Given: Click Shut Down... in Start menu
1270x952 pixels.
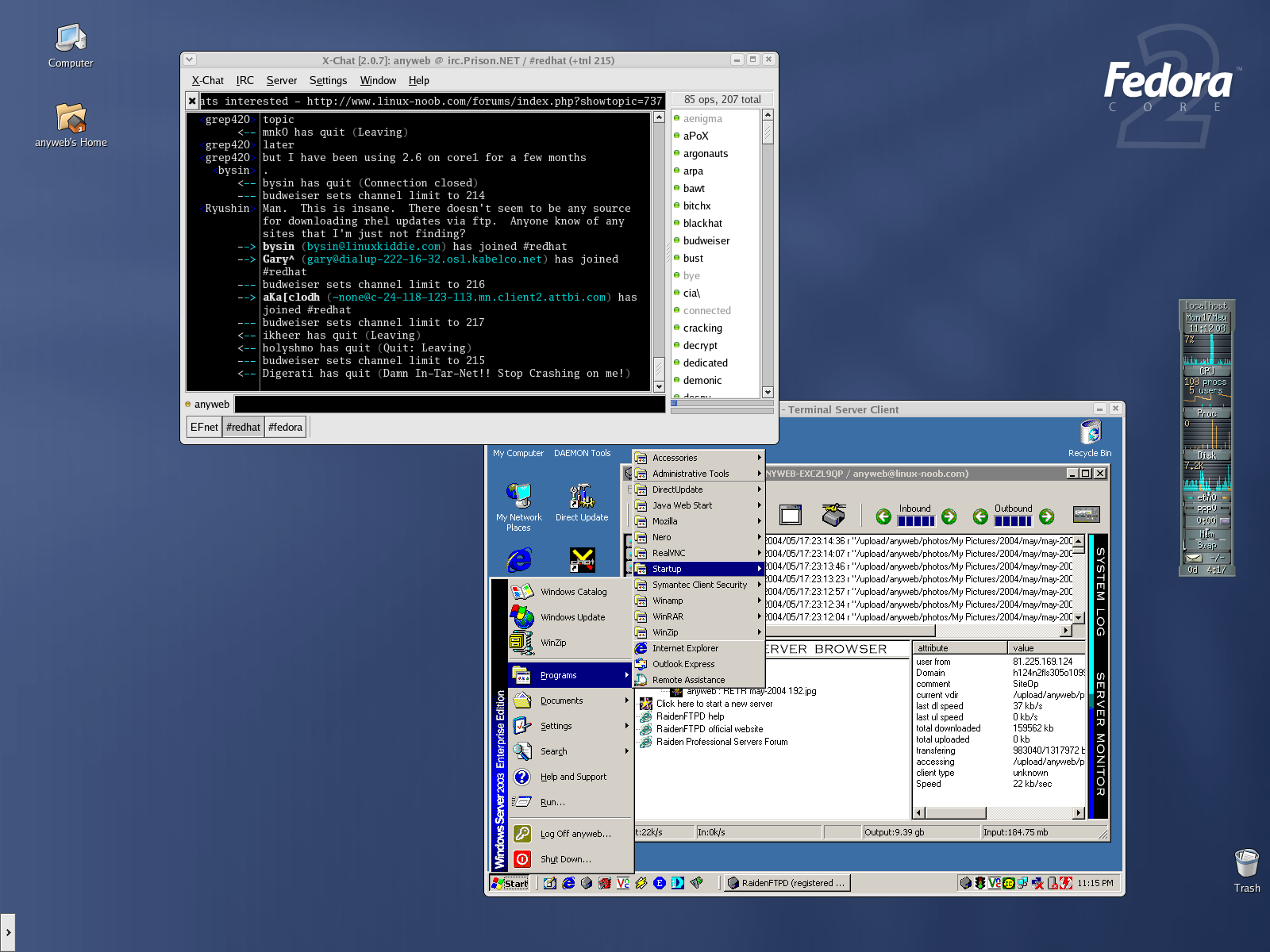Looking at the screenshot, I should tap(570, 859).
